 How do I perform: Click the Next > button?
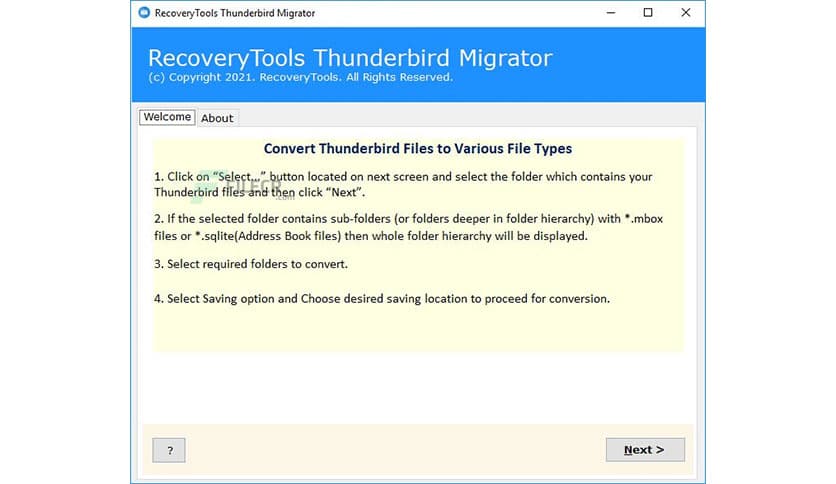[645, 450]
